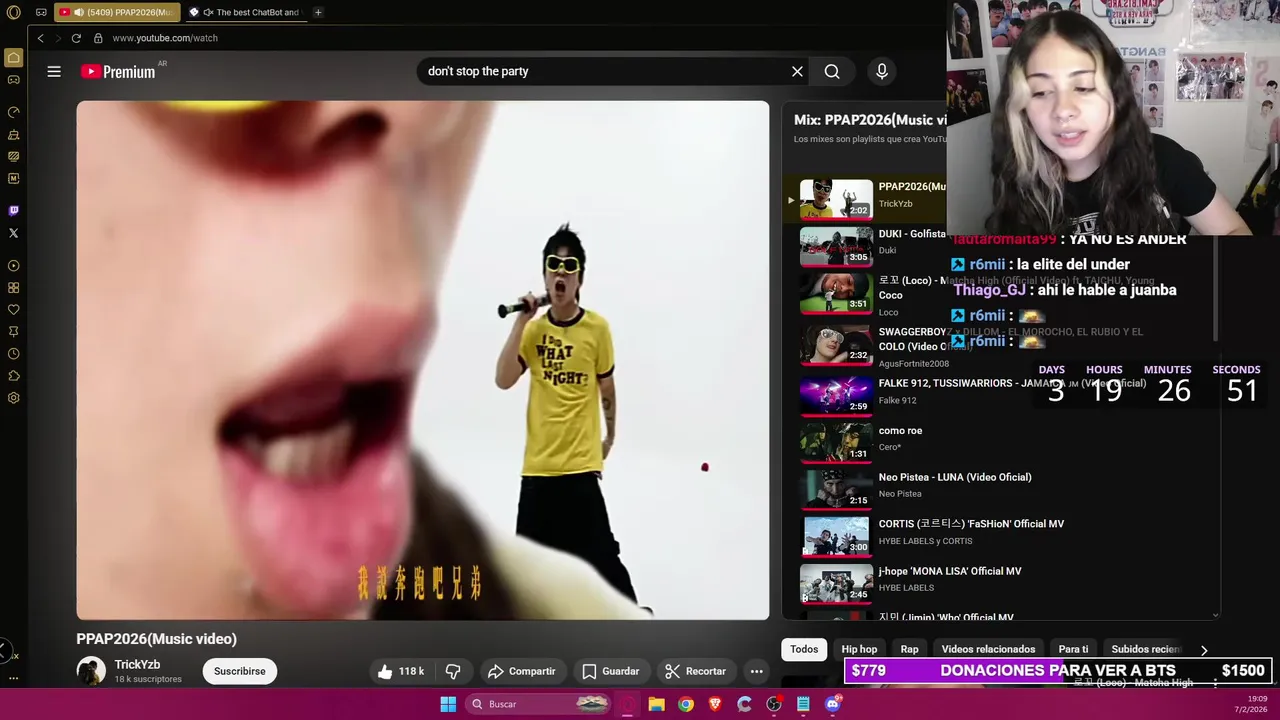The image size is (1280, 720).
Task: Dislike the PPAP2026 video
Action: click(x=453, y=671)
